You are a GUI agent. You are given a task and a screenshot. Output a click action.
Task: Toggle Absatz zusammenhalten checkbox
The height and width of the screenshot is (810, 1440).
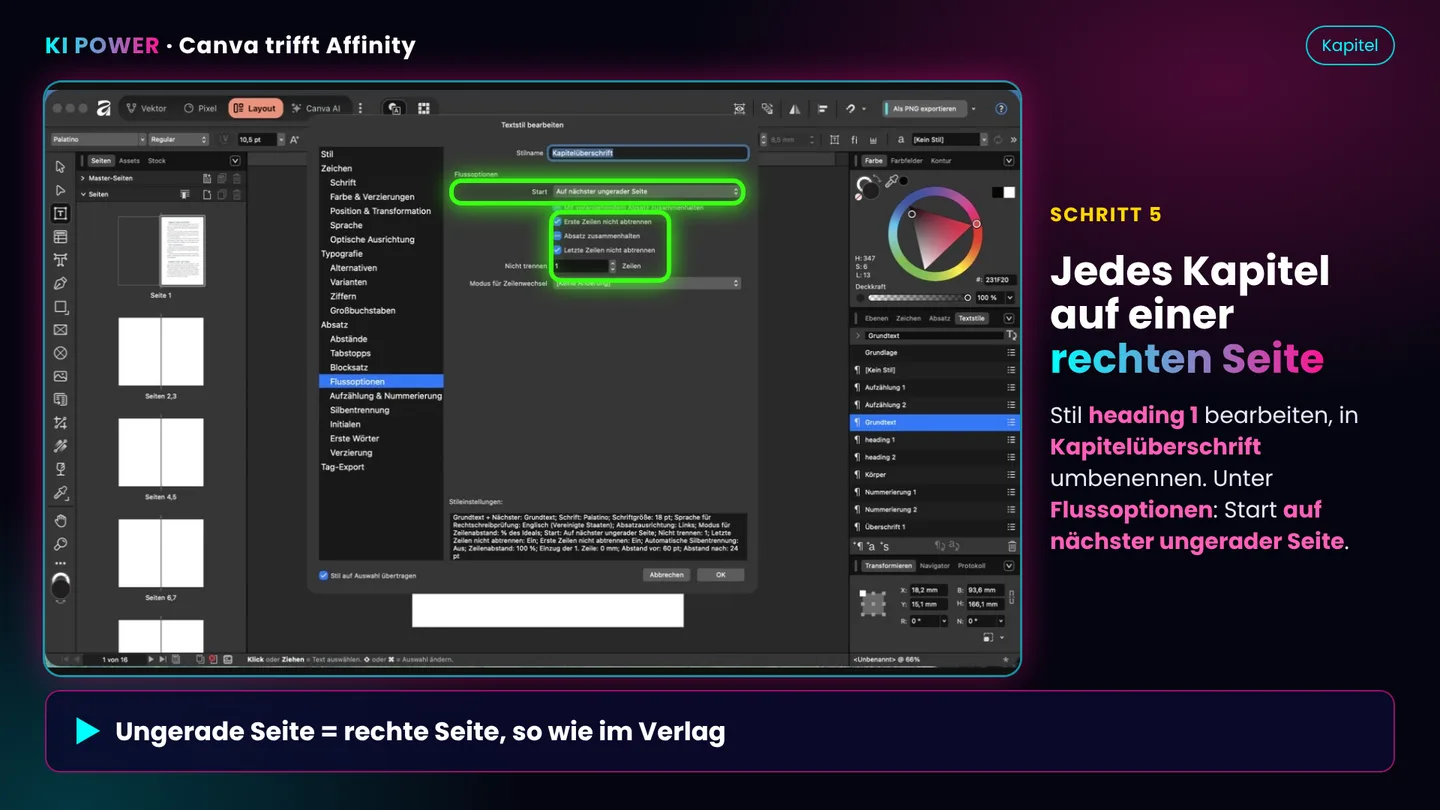558,235
